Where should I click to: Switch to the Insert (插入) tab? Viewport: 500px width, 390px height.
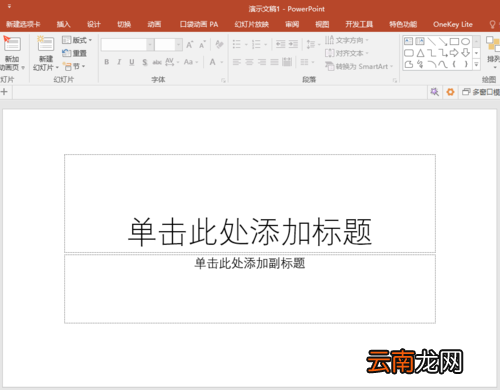[x=63, y=24]
